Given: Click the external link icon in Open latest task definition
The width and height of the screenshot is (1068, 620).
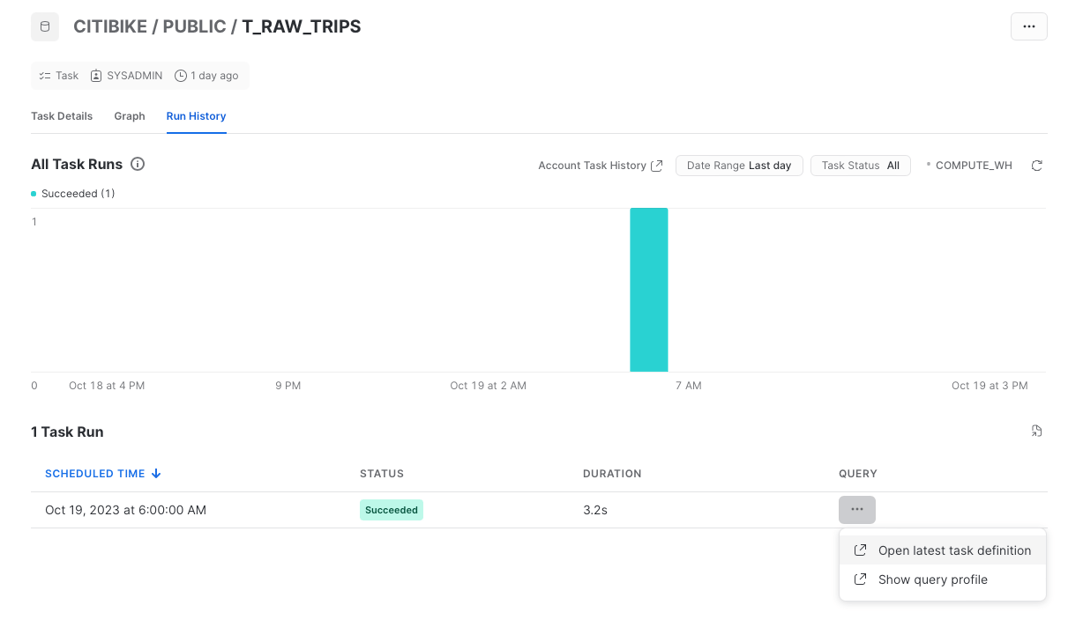Looking at the screenshot, I should click(x=860, y=550).
